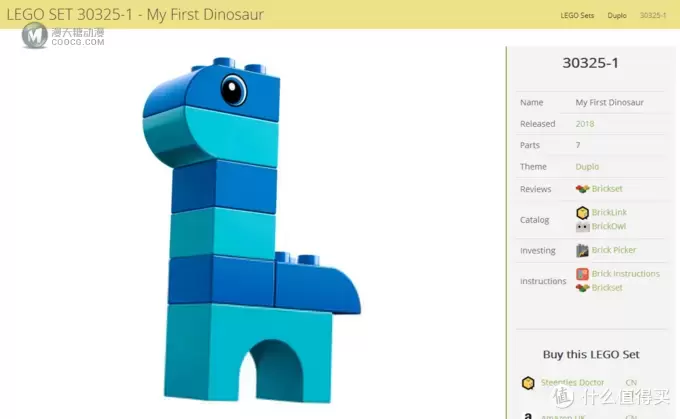Click the Investing row label
The width and height of the screenshot is (680, 419).
pos(537,251)
